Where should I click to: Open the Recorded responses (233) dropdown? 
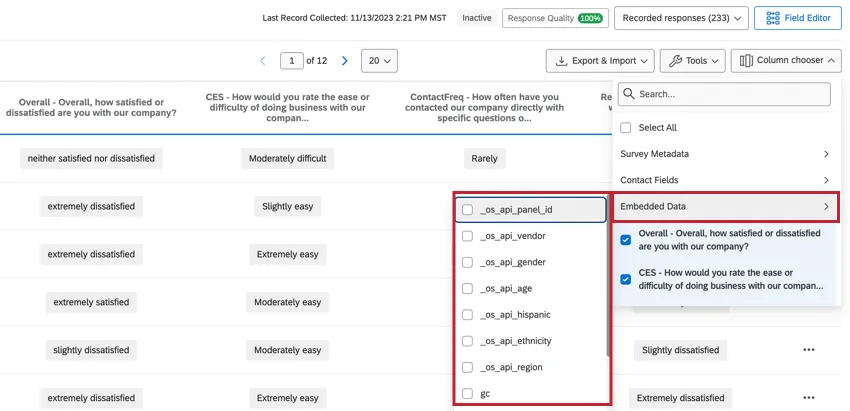(682, 18)
